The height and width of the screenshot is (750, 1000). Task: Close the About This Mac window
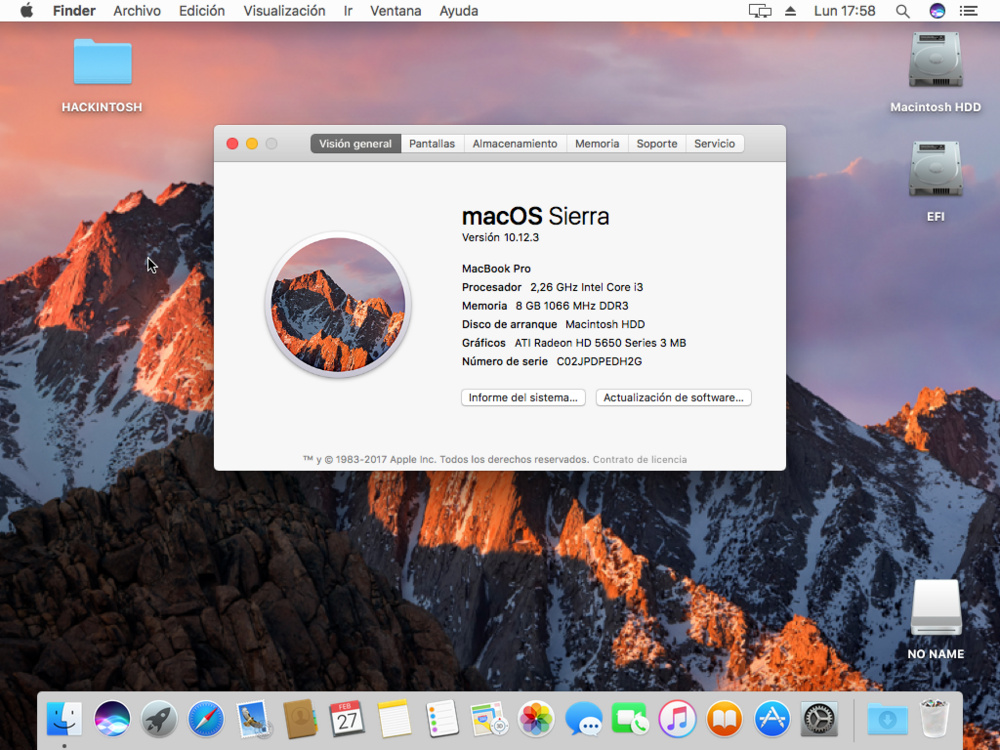pos(233,143)
